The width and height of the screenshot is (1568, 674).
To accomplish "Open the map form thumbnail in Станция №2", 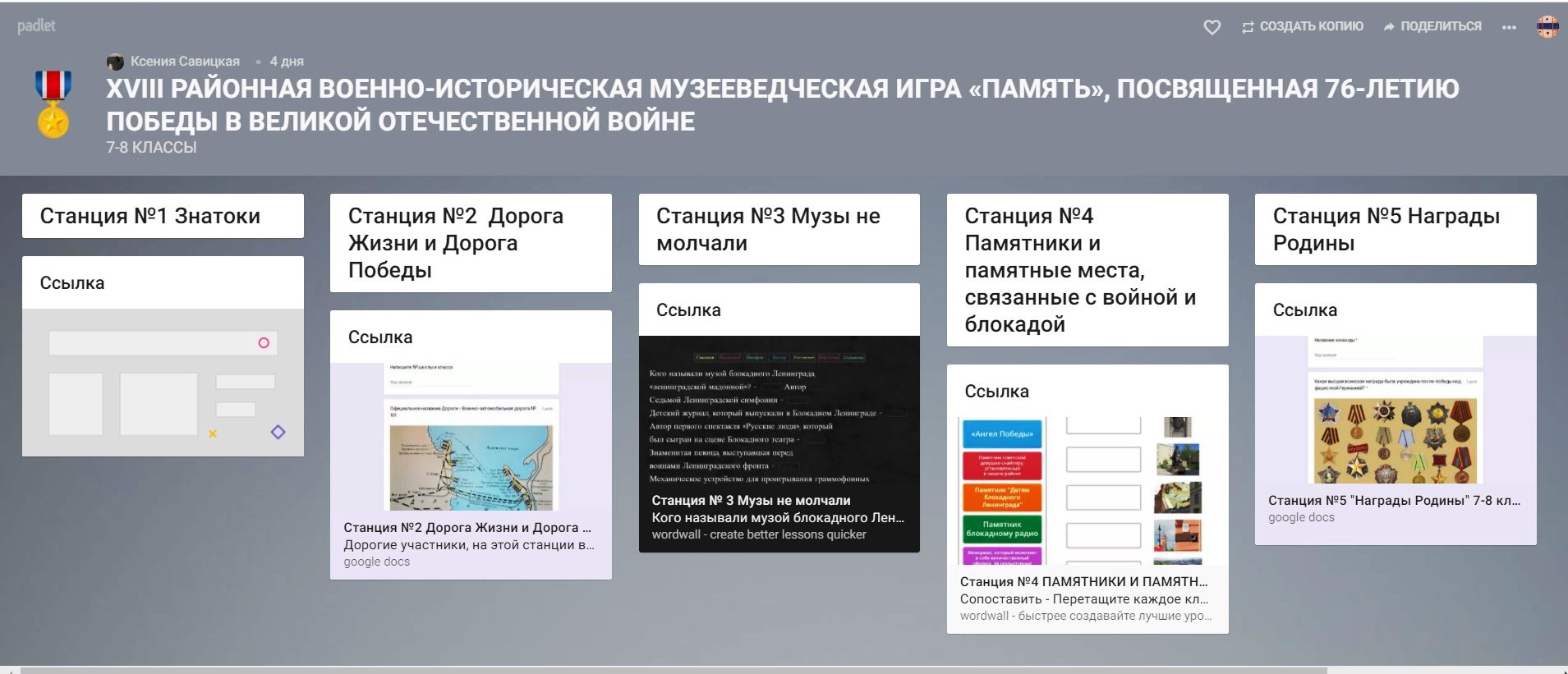I will tap(471, 437).
